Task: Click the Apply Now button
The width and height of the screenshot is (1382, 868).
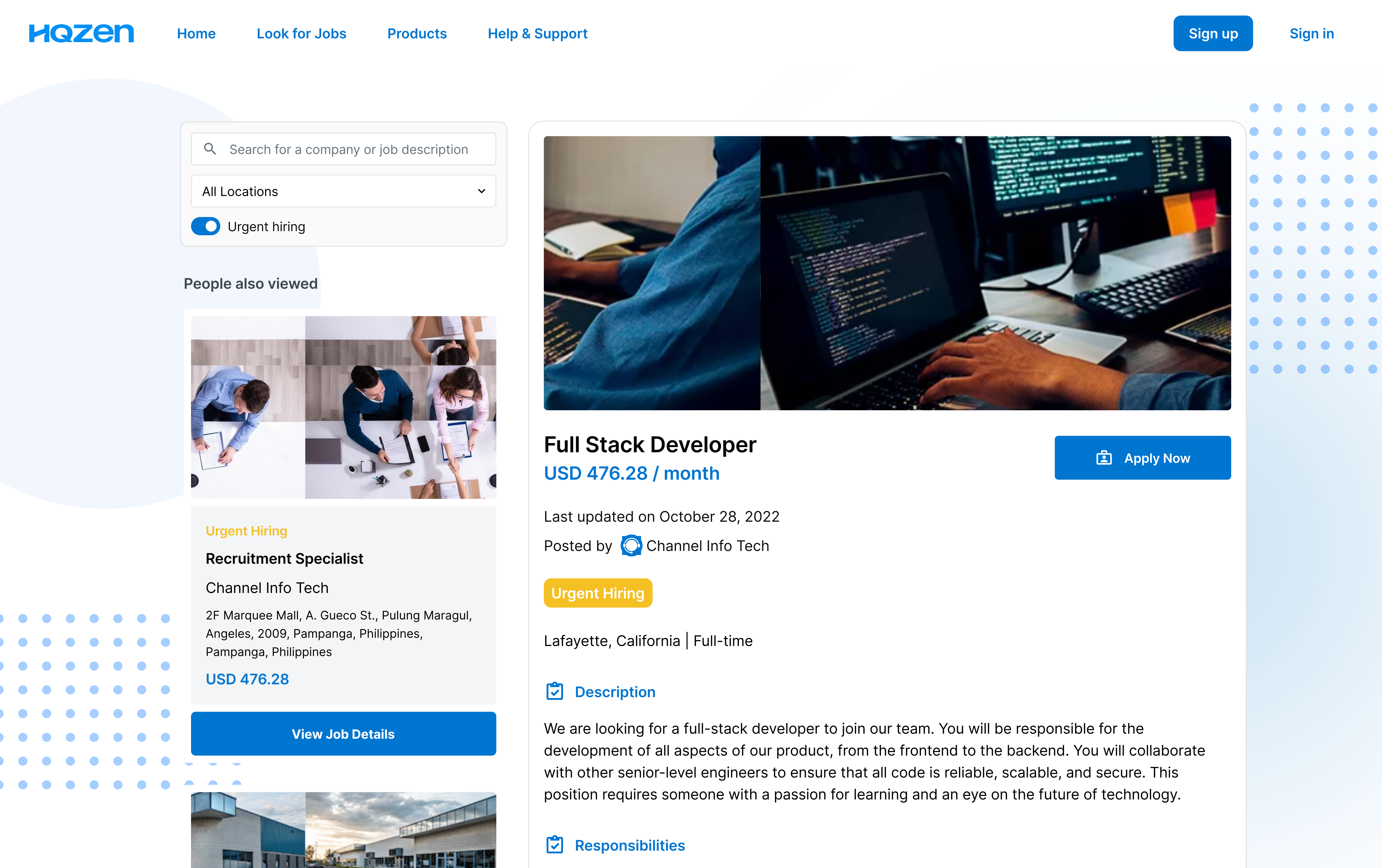Action: [1142, 458]
